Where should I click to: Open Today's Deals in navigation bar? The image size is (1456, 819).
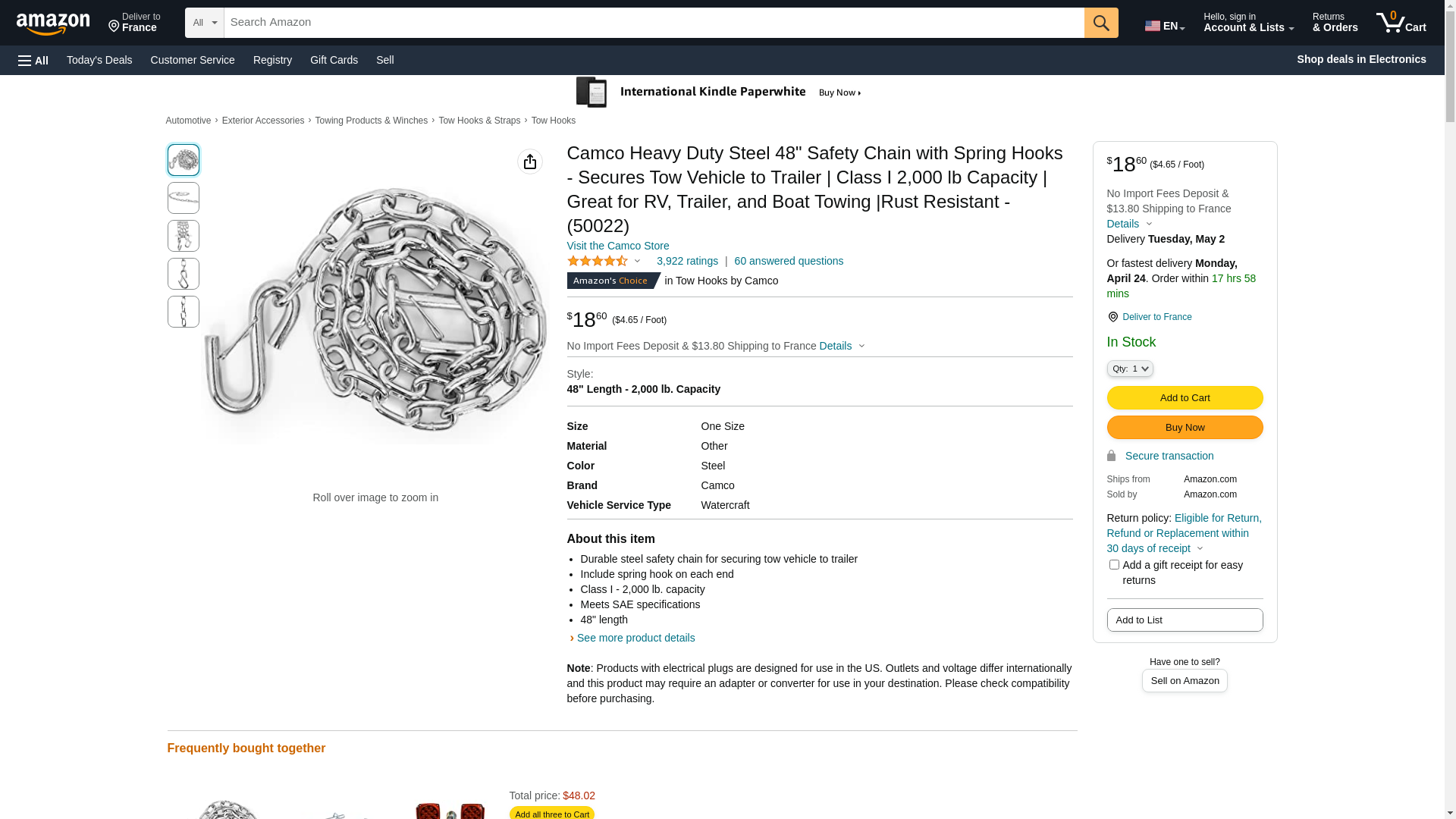[x=99, y=60]
